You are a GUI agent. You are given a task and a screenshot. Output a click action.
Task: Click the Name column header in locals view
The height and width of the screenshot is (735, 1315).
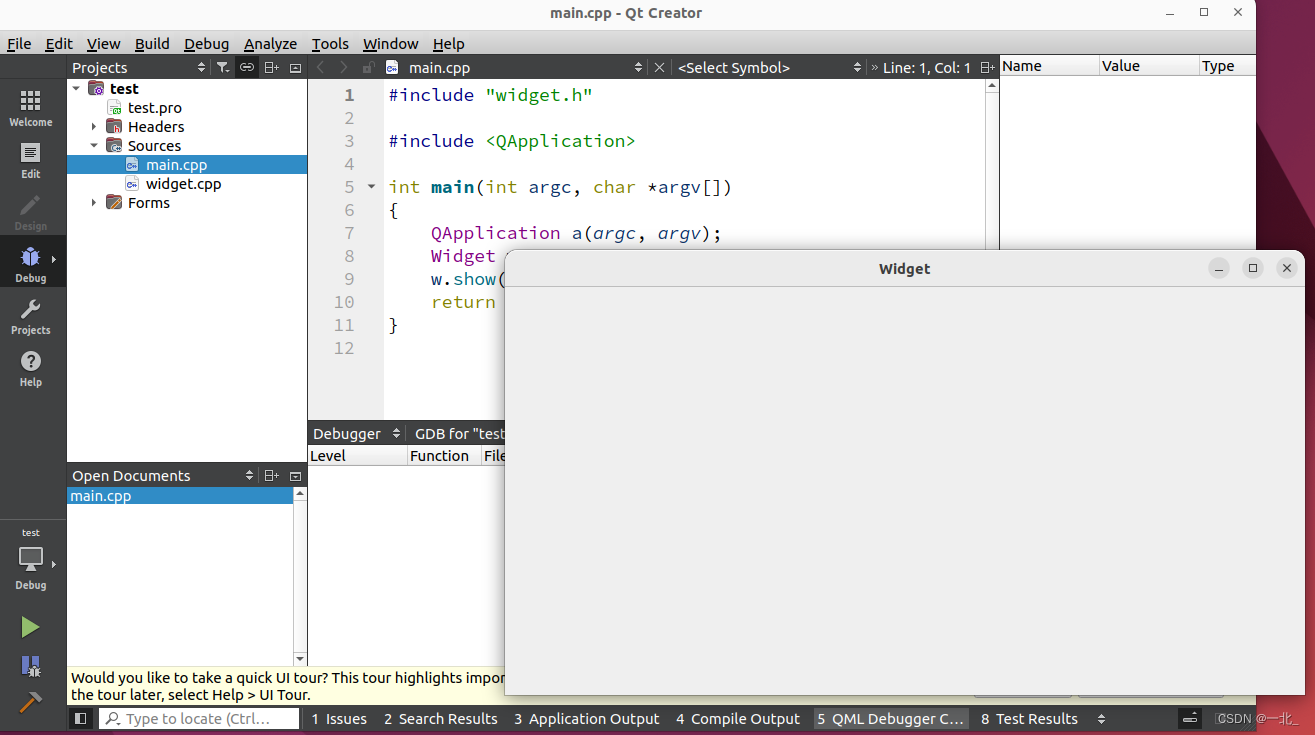tap(1048, 66)
